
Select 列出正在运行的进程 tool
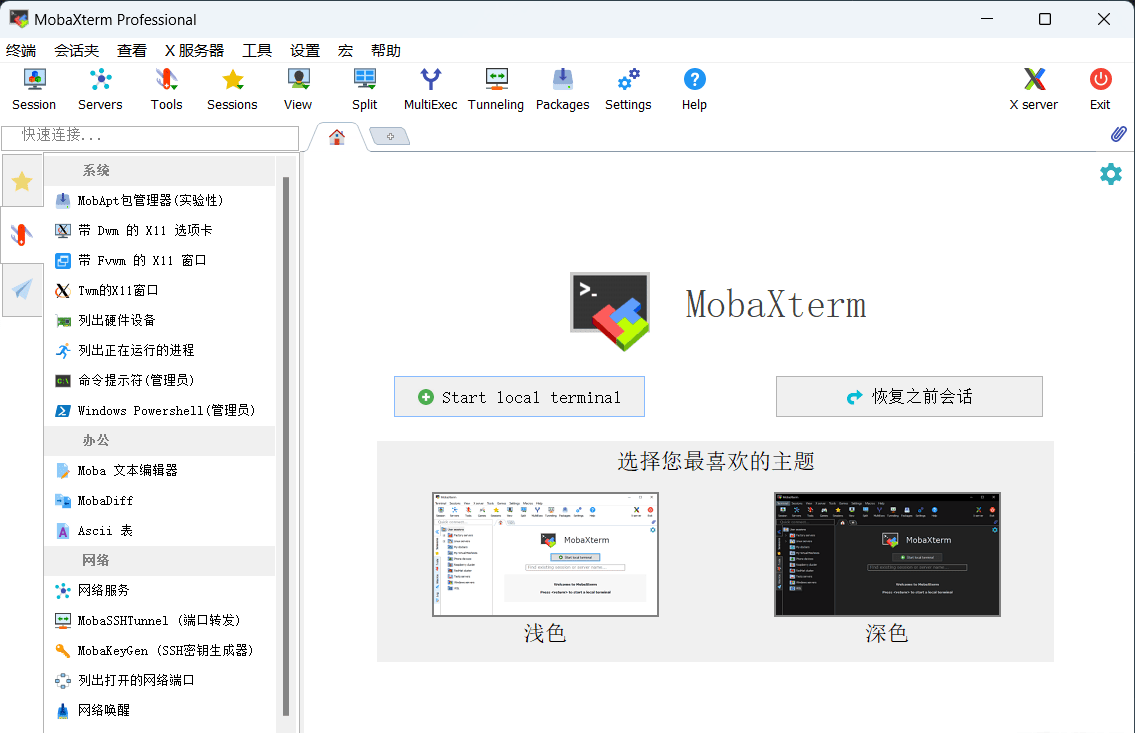point(159,350)
